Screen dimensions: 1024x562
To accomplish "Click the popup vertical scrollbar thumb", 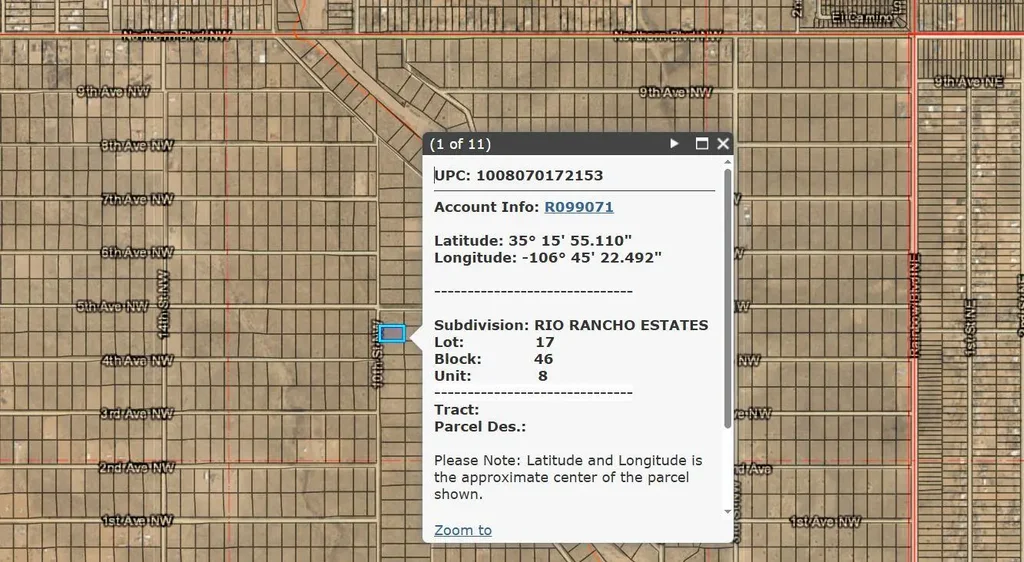I will pyautogui.click(x=727, y=300).
